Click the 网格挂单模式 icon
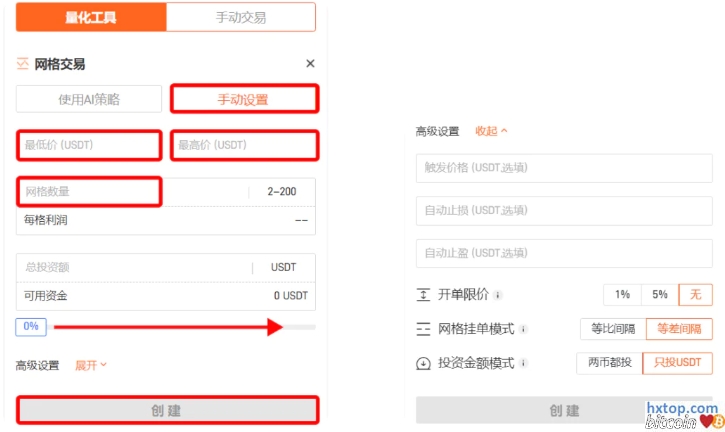 pos(423,329)
